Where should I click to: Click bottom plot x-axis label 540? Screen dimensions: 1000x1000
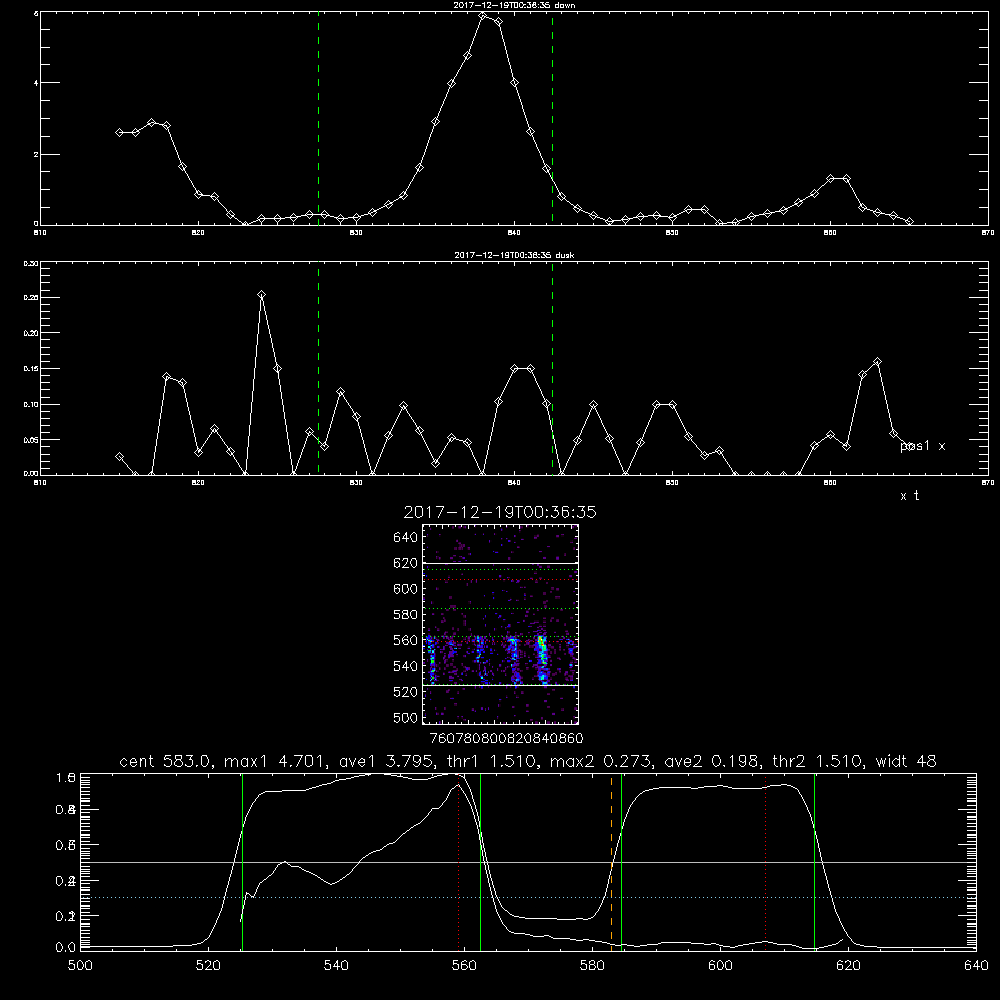(336, 966)
